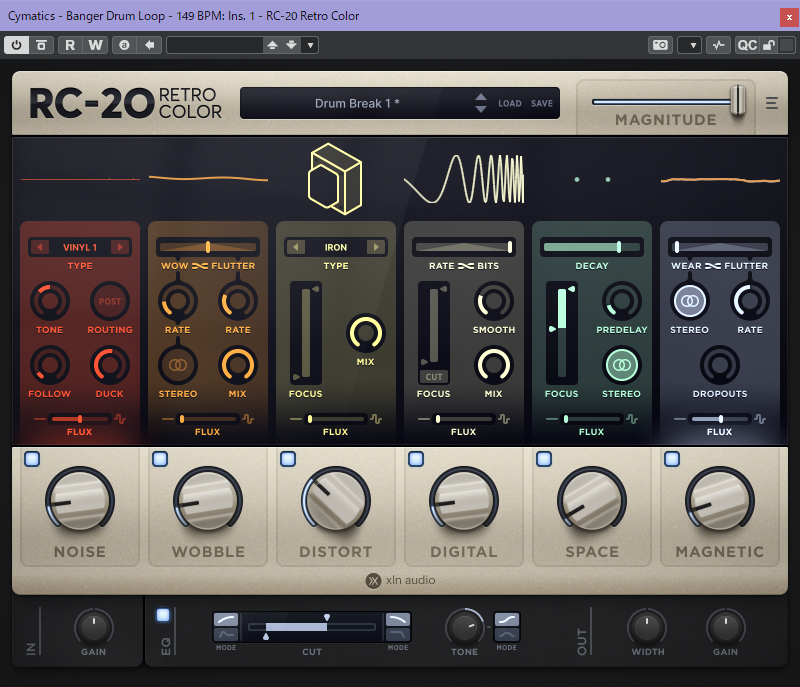Viewport: 800px width, 687px height.
Task: Click the digital SMOOTH knob
Action: coord(493,301)
